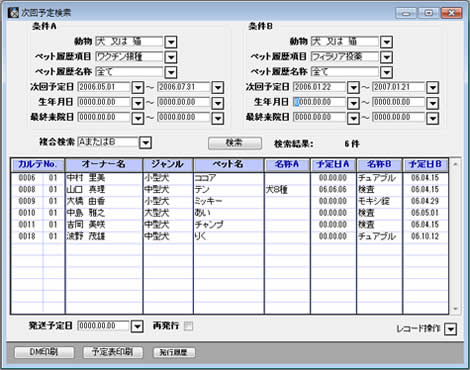Screen dimensions: 470x370
Task: Open 条件B 最終来院日 end date dropdown
Action: [x=433, y=118]
